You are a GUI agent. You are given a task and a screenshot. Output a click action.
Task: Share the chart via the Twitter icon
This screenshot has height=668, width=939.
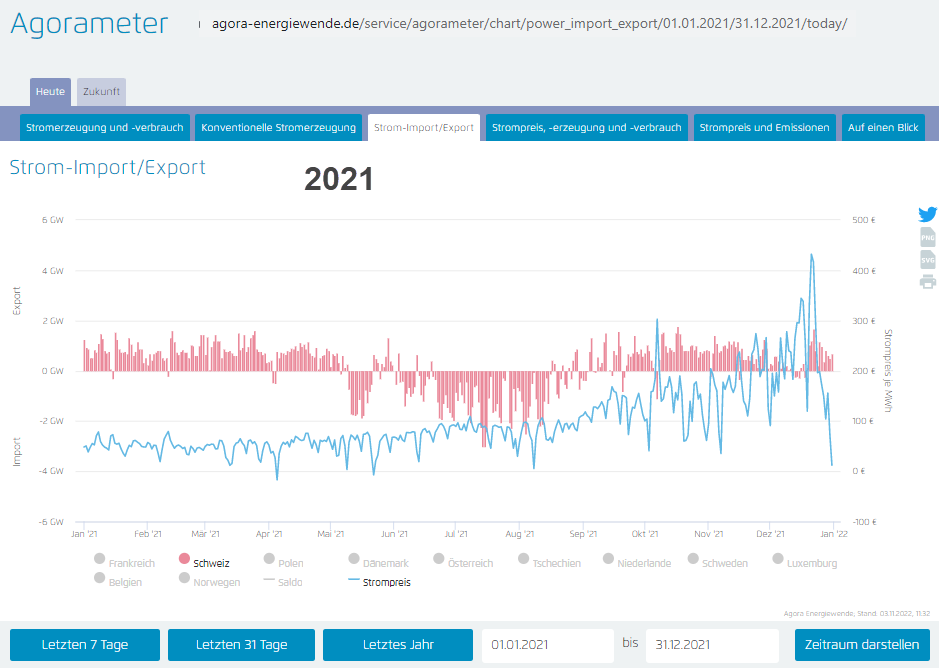pyautogui.click(x=927, y=214)
